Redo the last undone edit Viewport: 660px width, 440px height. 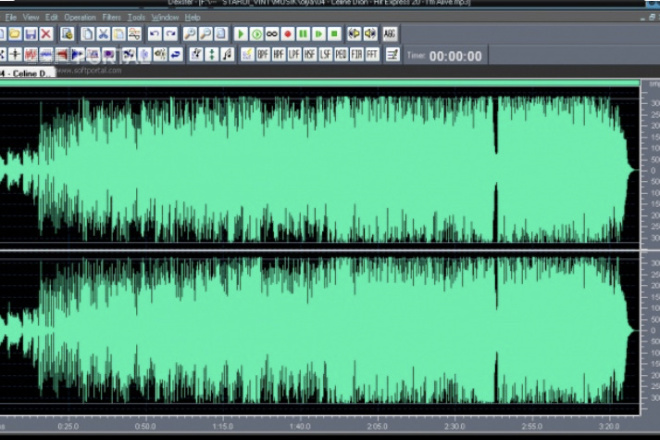pos(170,34)
